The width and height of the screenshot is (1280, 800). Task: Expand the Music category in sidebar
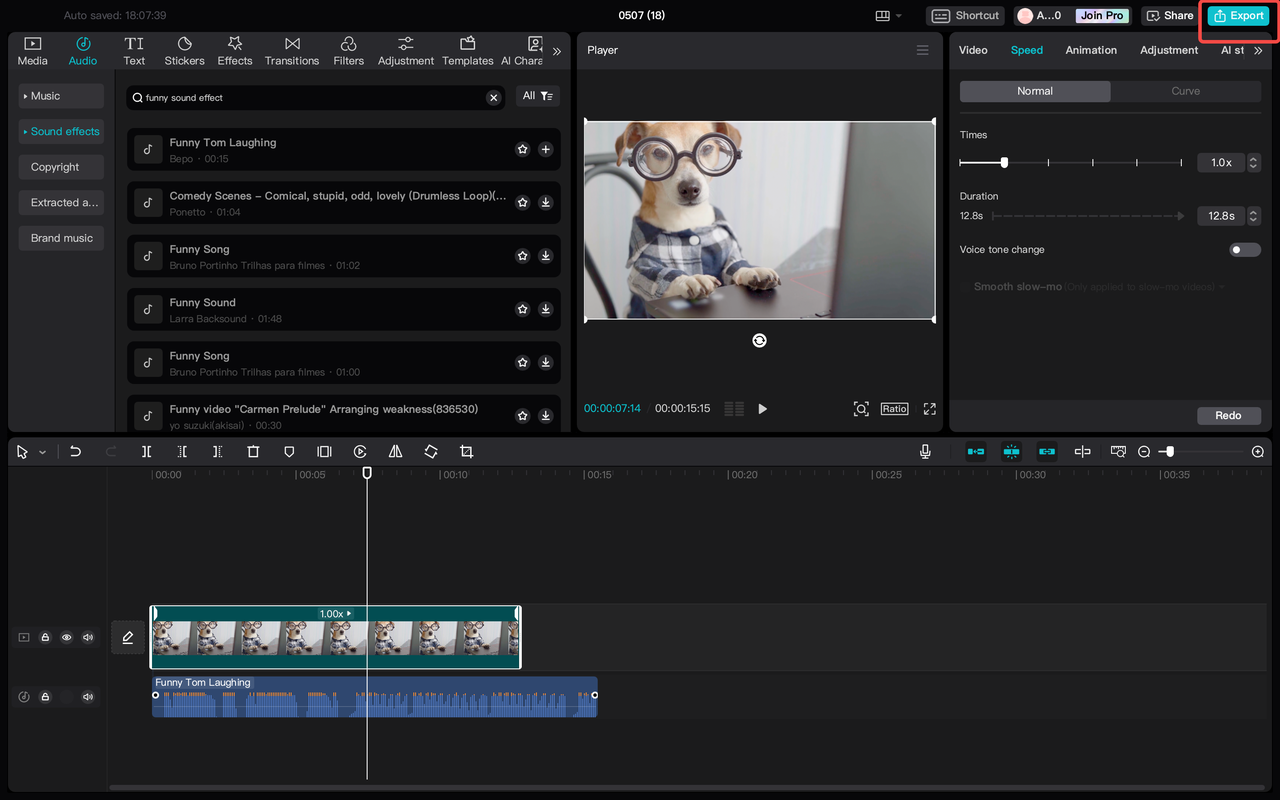61,96
